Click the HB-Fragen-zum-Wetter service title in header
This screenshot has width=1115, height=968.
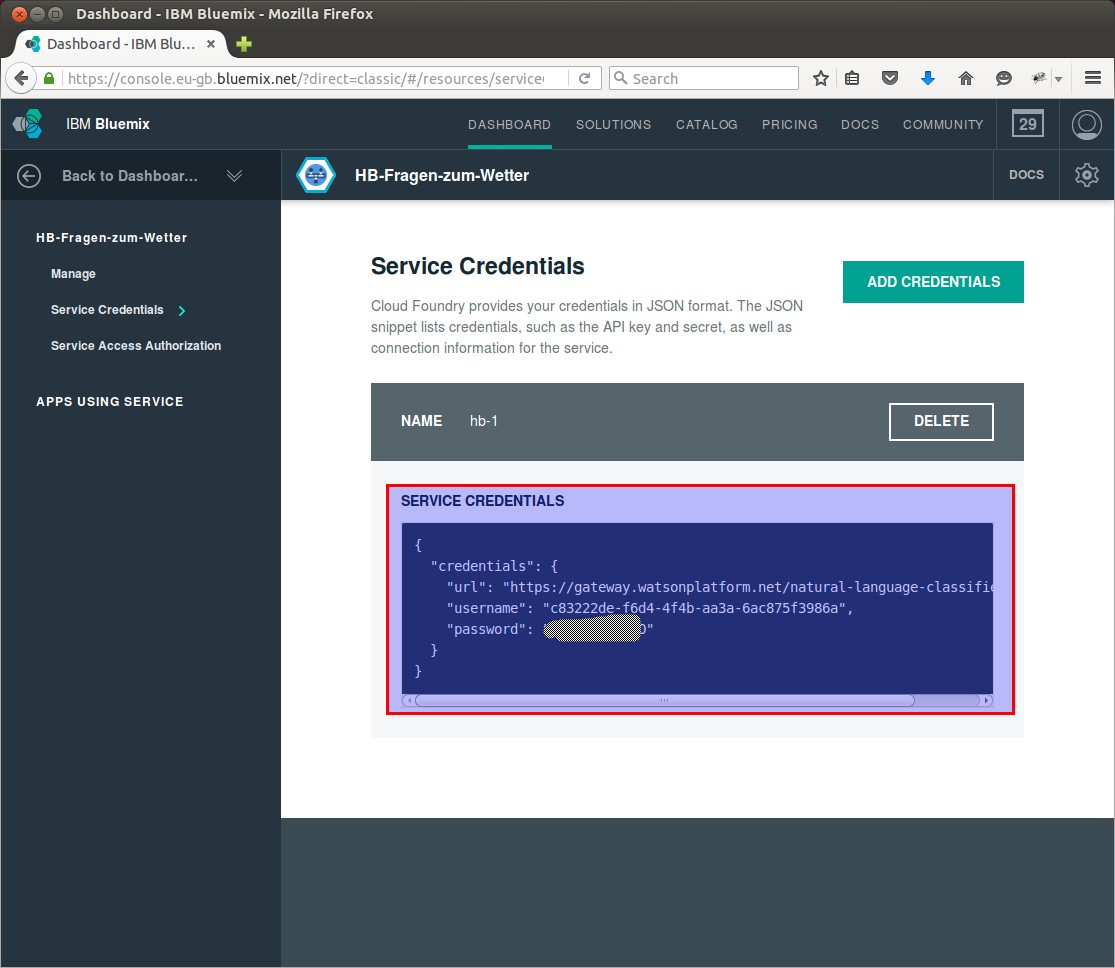pos(442,175)
